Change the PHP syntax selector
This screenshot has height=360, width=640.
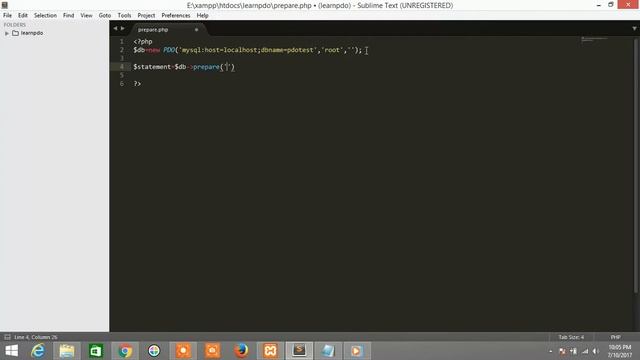[616, 337]
